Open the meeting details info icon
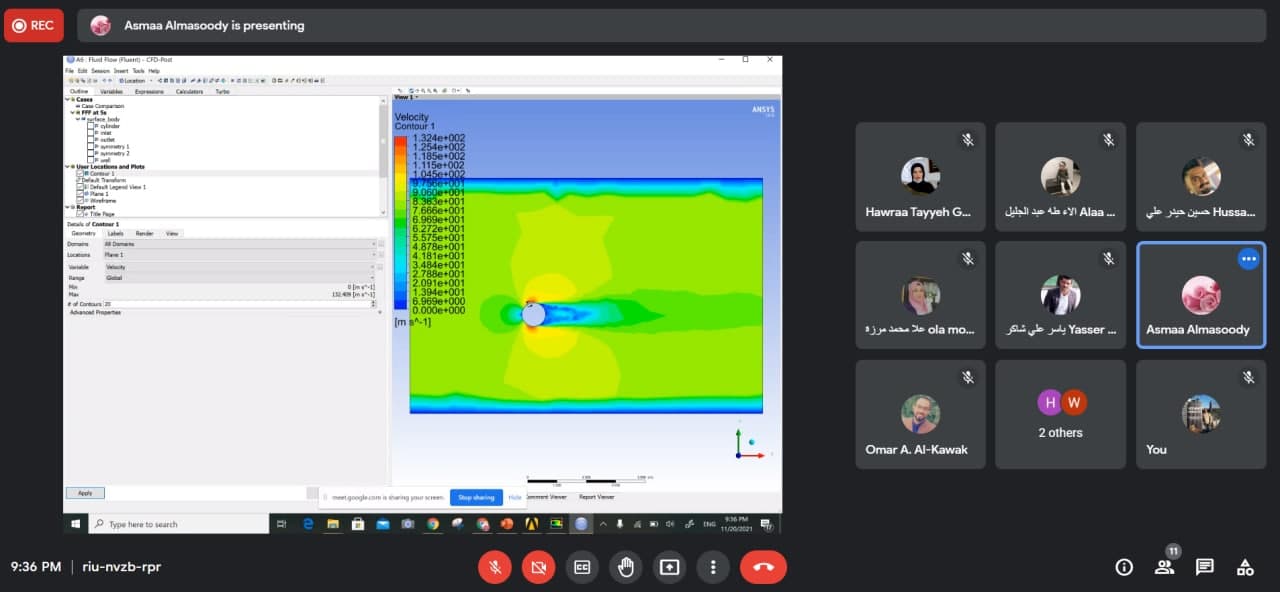 [x=1124, y=567]
